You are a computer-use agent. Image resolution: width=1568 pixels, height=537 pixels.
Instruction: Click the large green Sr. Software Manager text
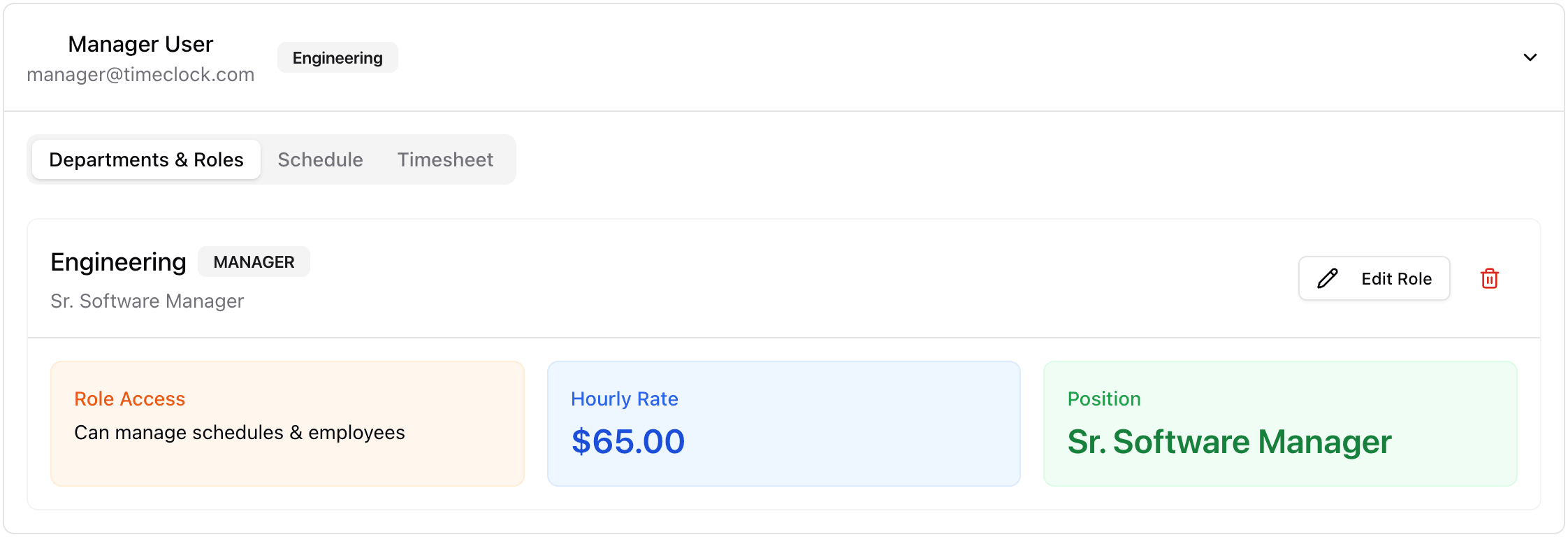[x=1229, y=441]
